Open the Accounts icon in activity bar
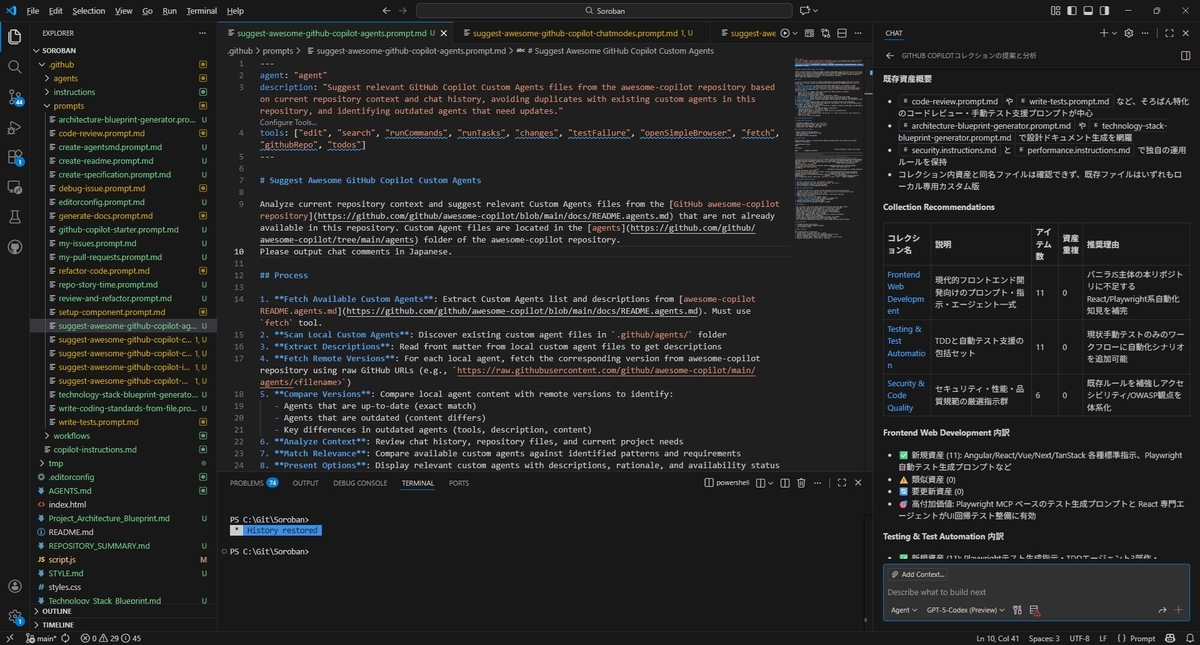1200x645 pixels. click(x=15, y=587)
